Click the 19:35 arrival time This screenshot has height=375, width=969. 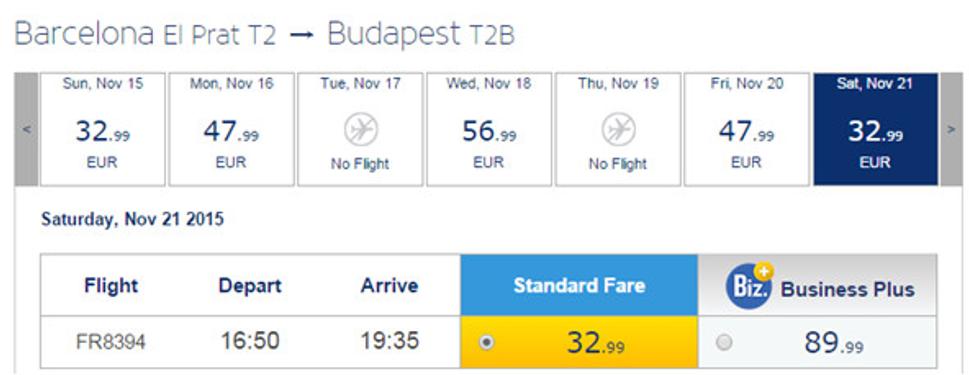[390, 340]
